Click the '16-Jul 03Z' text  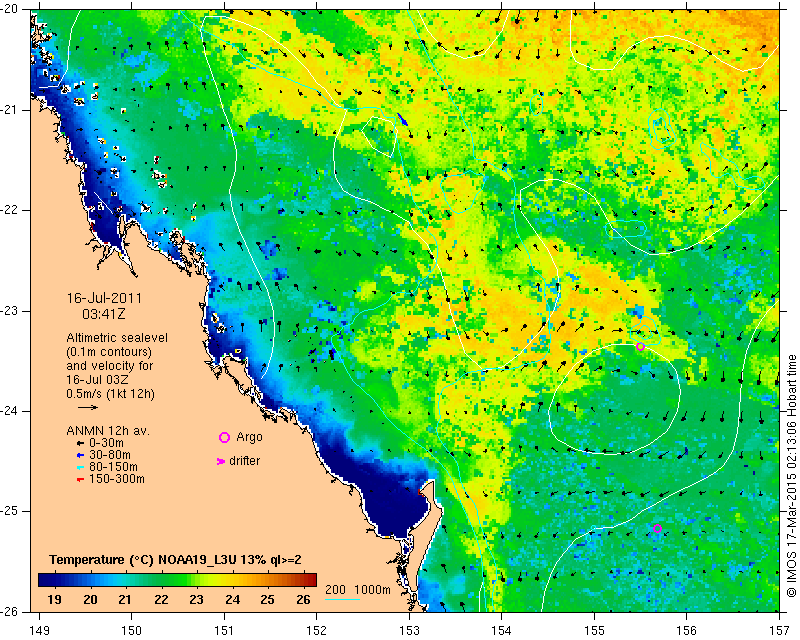click(x=97, y=380)
